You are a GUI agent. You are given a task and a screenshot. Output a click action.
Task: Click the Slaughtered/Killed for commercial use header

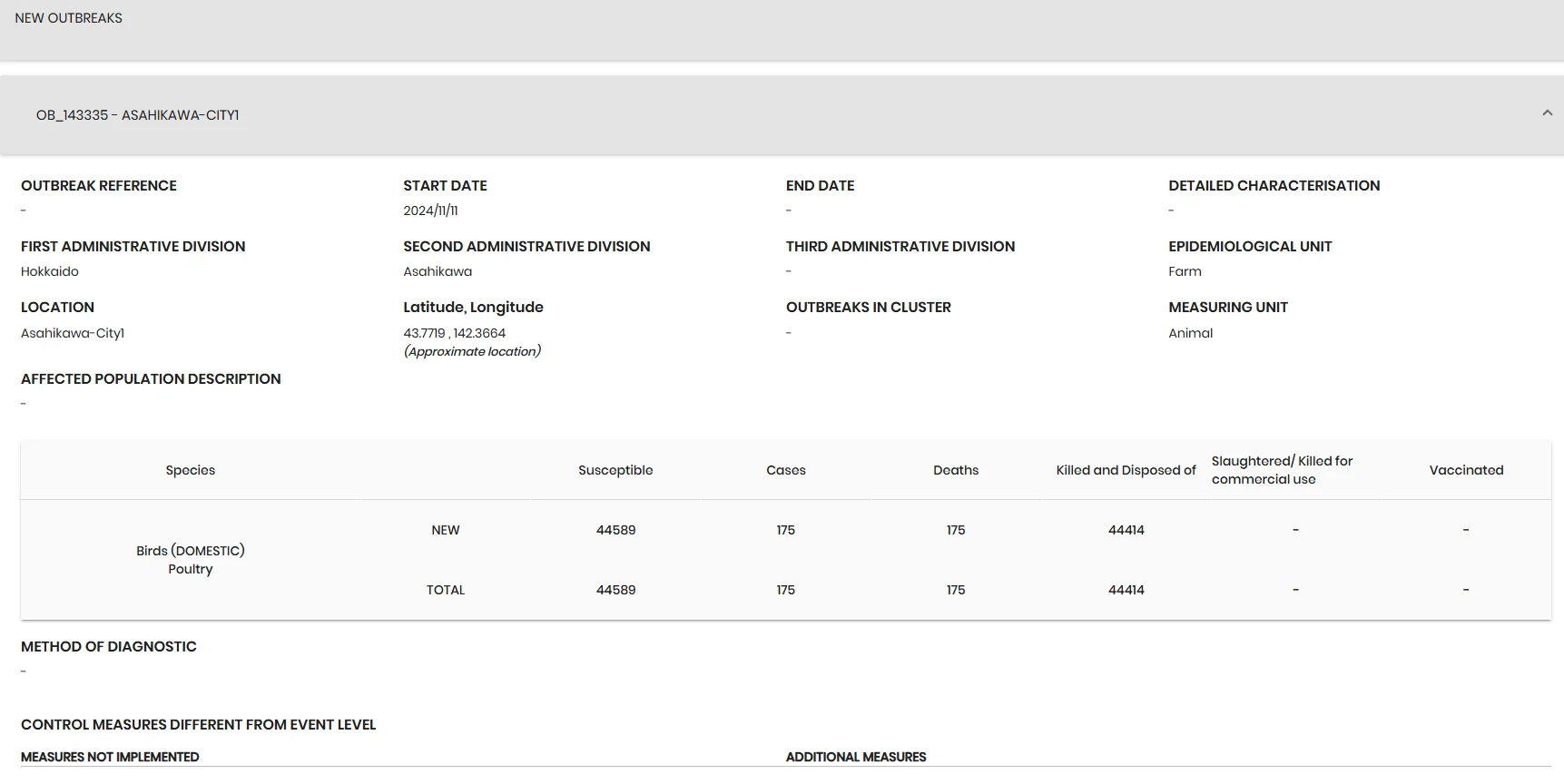(1282, 470)
